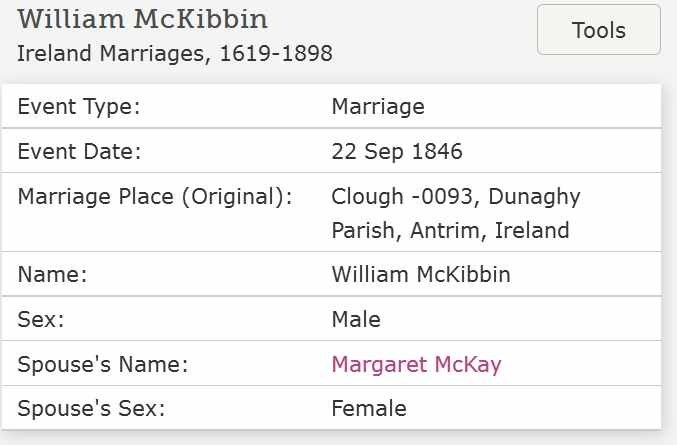Image resolution: width=677 pixels, height=445 pixels.
Task: Click the Marriage event type value
Action: click(378, 107)
